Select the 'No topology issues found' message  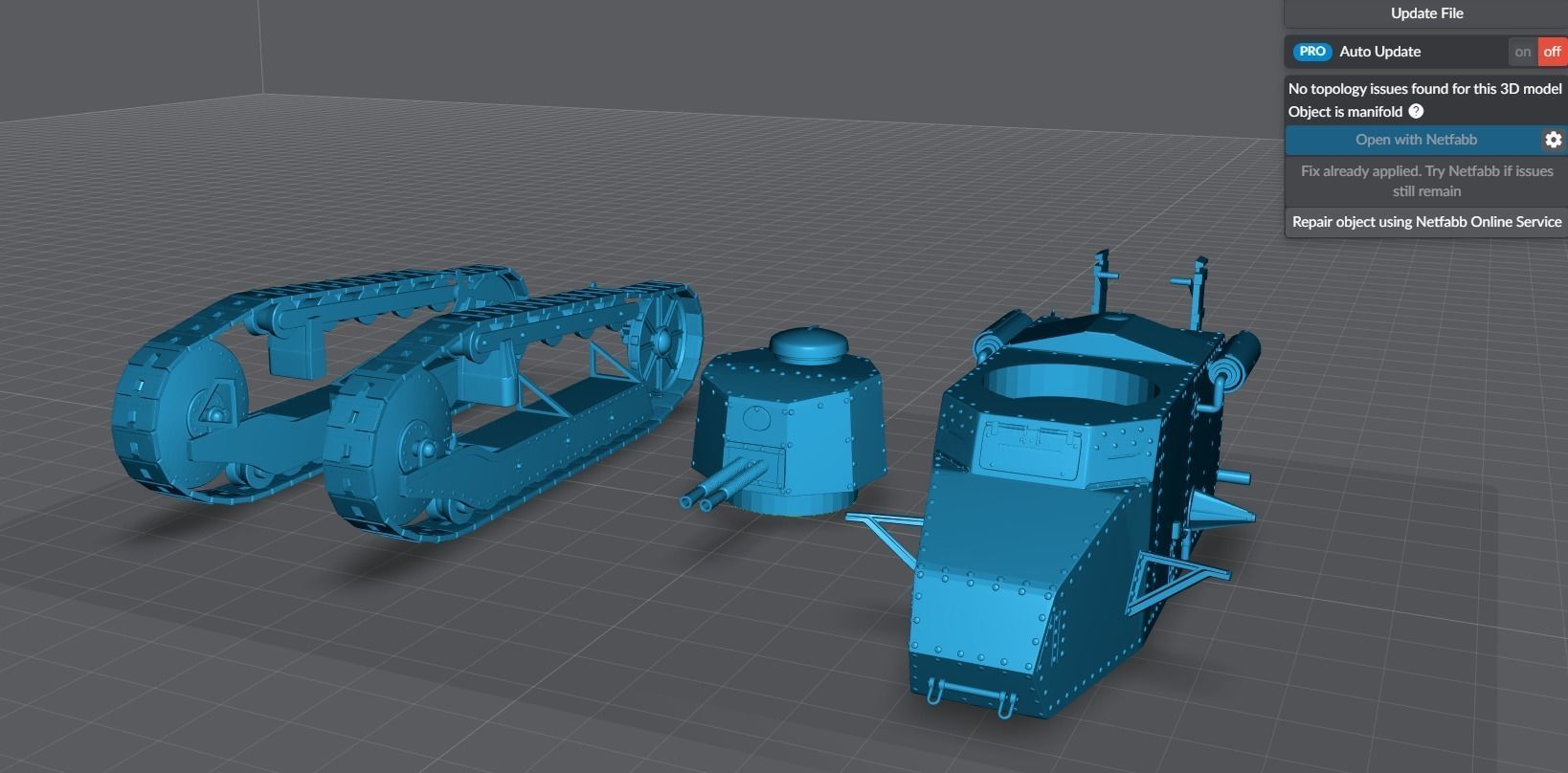(1424, 88)
